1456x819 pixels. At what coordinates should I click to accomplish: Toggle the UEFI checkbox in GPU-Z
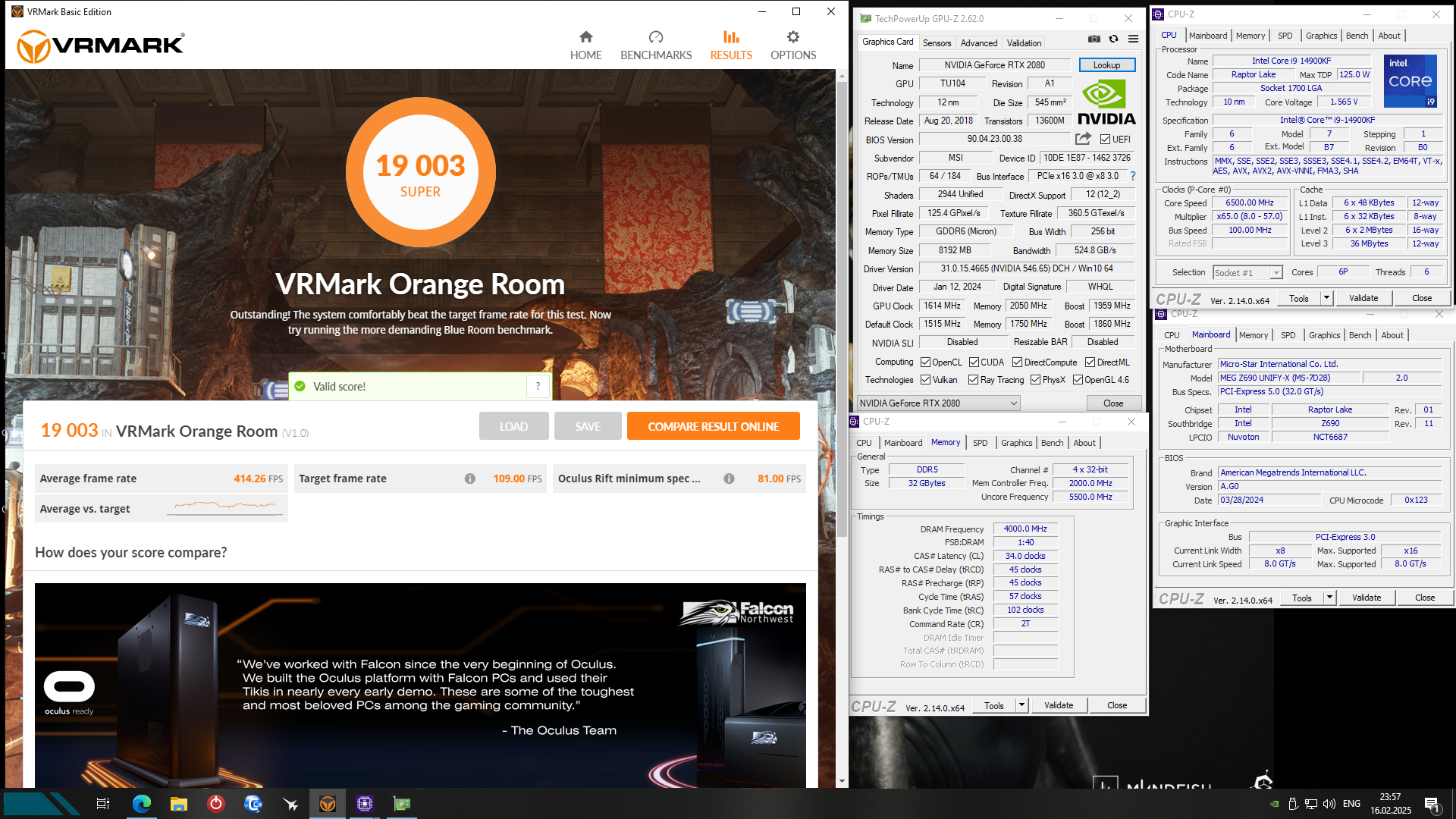pos(1105,140)
